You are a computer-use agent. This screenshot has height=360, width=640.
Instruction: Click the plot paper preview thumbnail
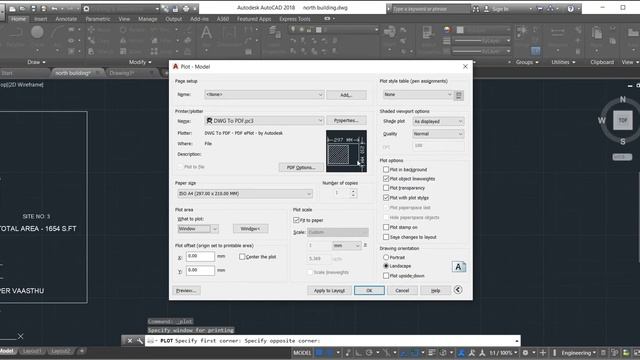[x=346, y=151]
